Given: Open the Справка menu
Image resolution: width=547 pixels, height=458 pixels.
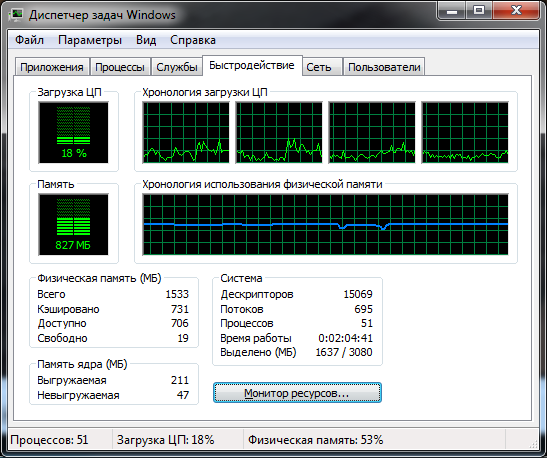Looking at the screenshot, I should click(193, 40).
